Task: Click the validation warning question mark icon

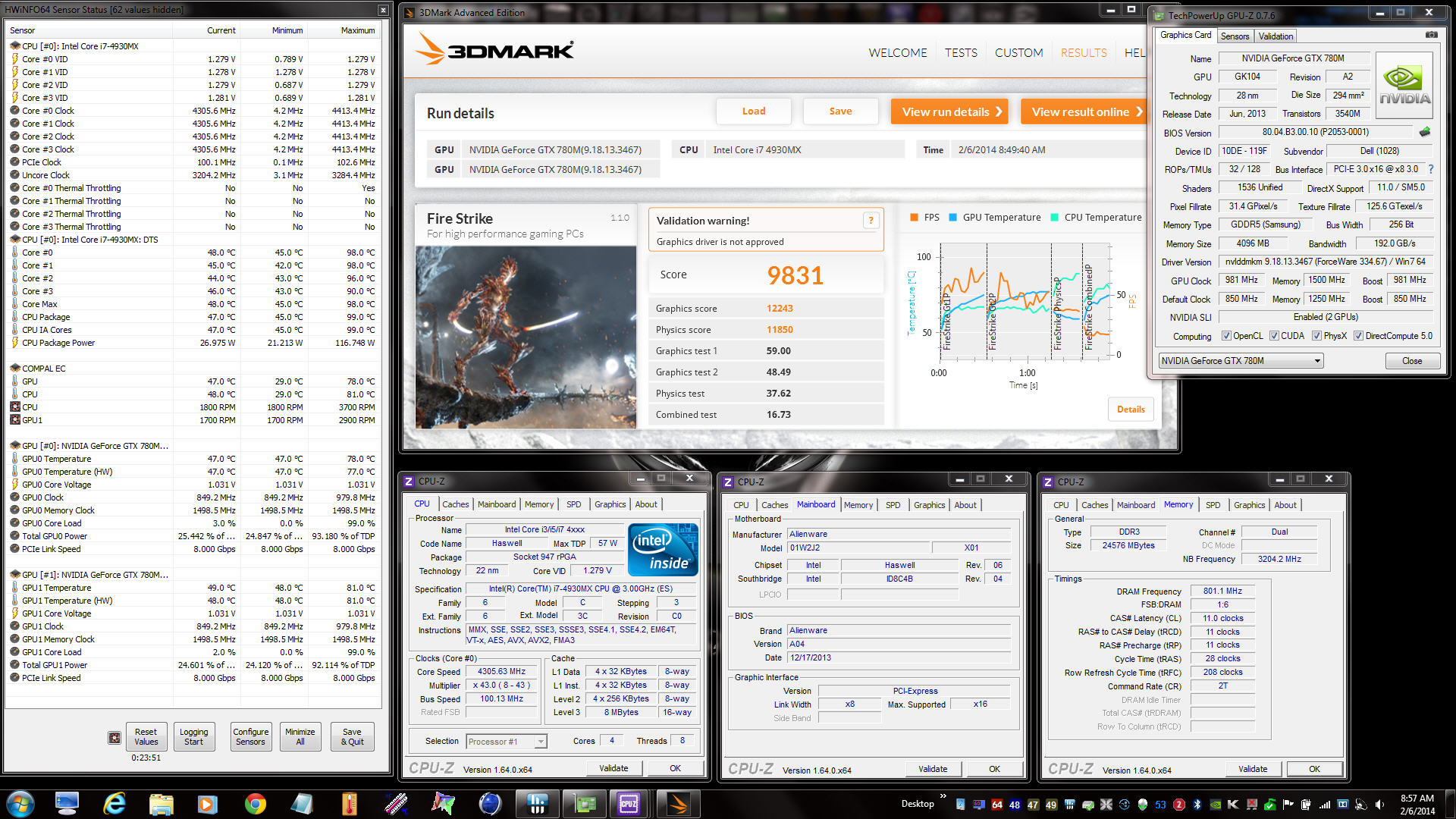Action: coord(871,221)
